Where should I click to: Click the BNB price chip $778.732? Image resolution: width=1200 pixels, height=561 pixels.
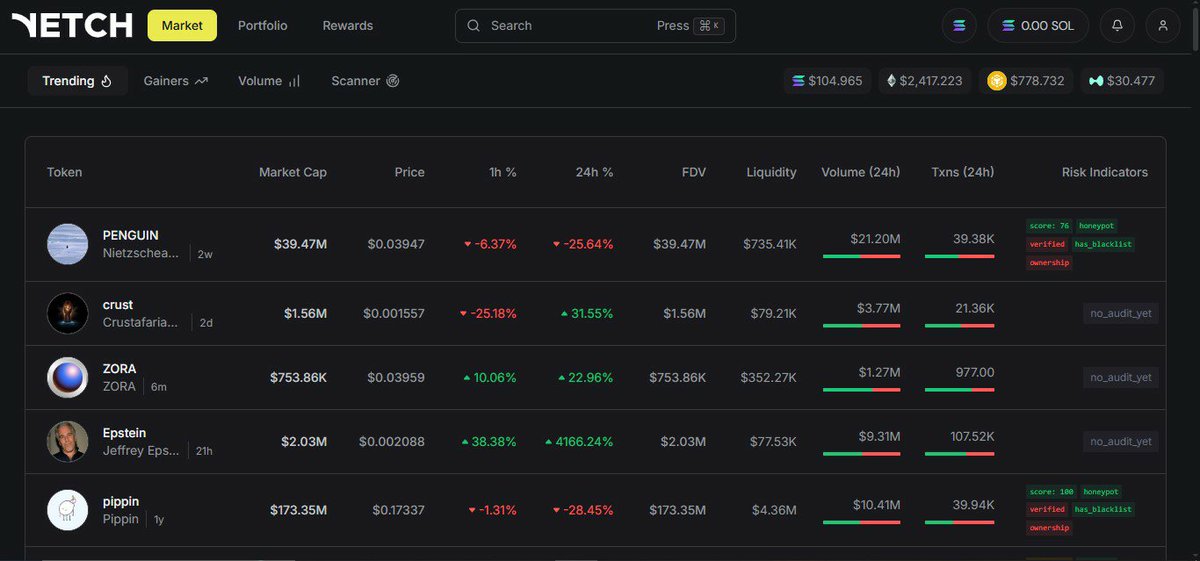1026,81
